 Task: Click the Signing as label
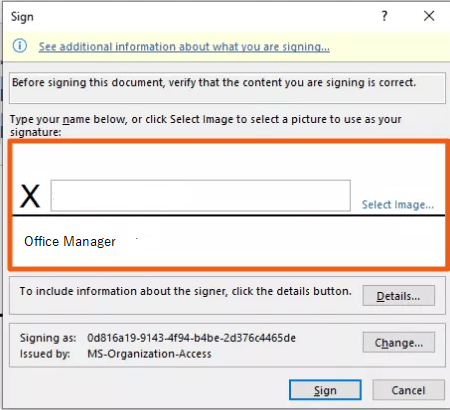[48, 338]
